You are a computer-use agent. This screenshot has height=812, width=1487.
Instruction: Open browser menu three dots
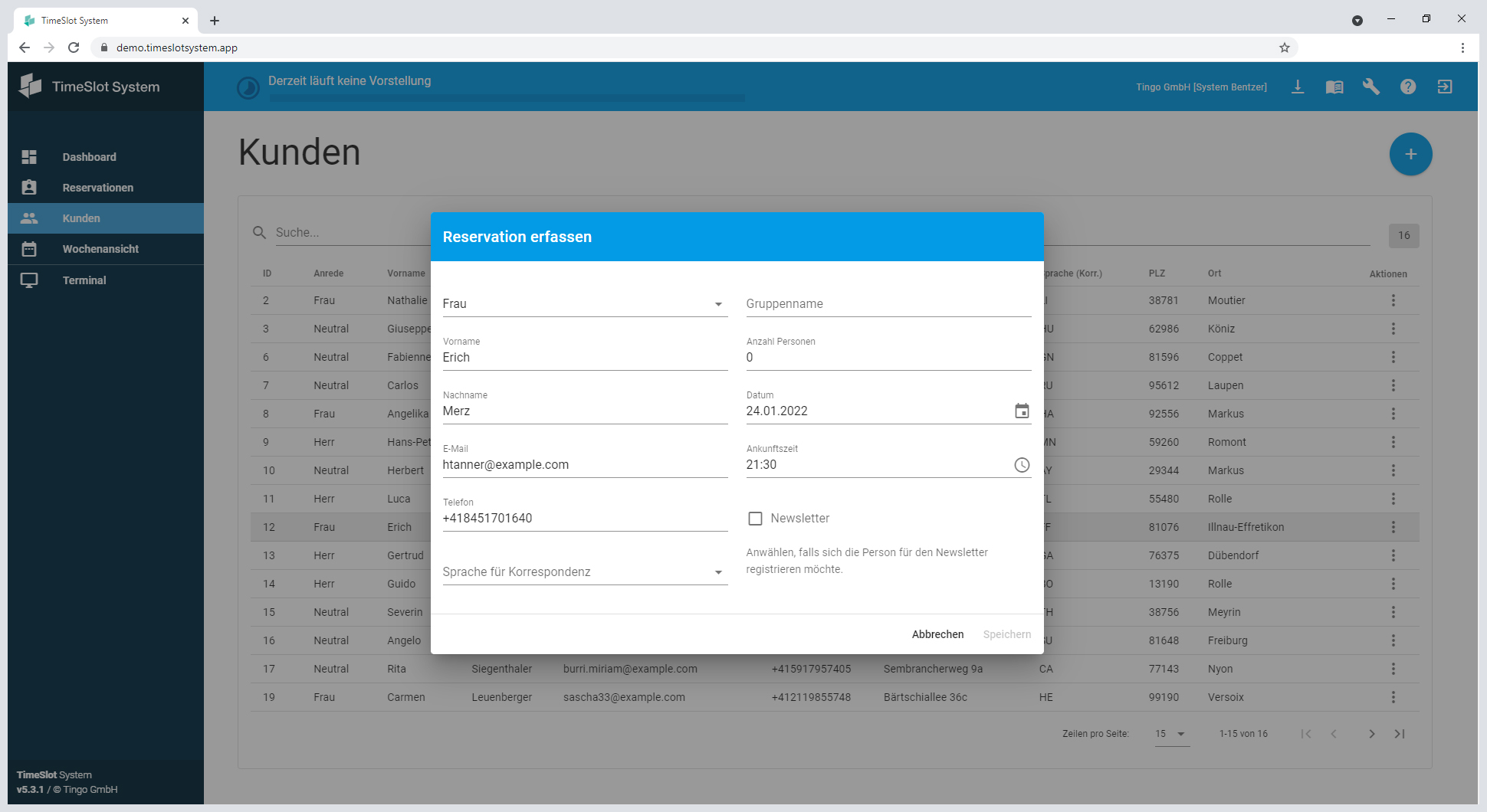[x=1462, y=47]
